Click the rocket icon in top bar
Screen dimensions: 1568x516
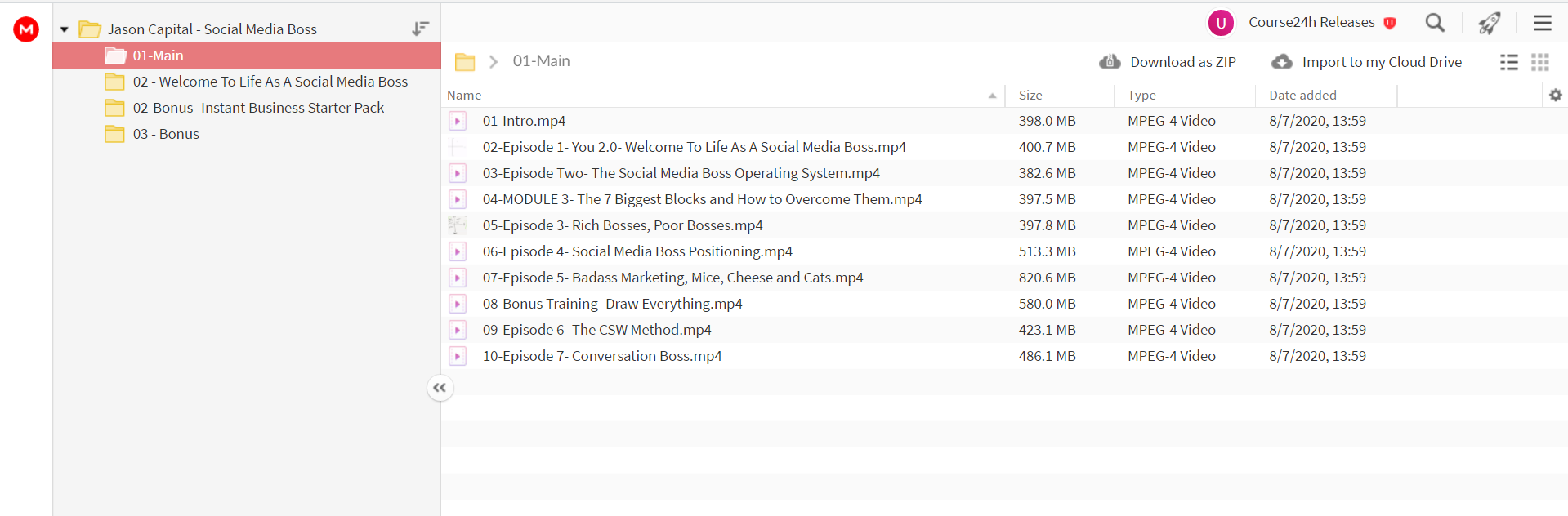click(1490, 23)
